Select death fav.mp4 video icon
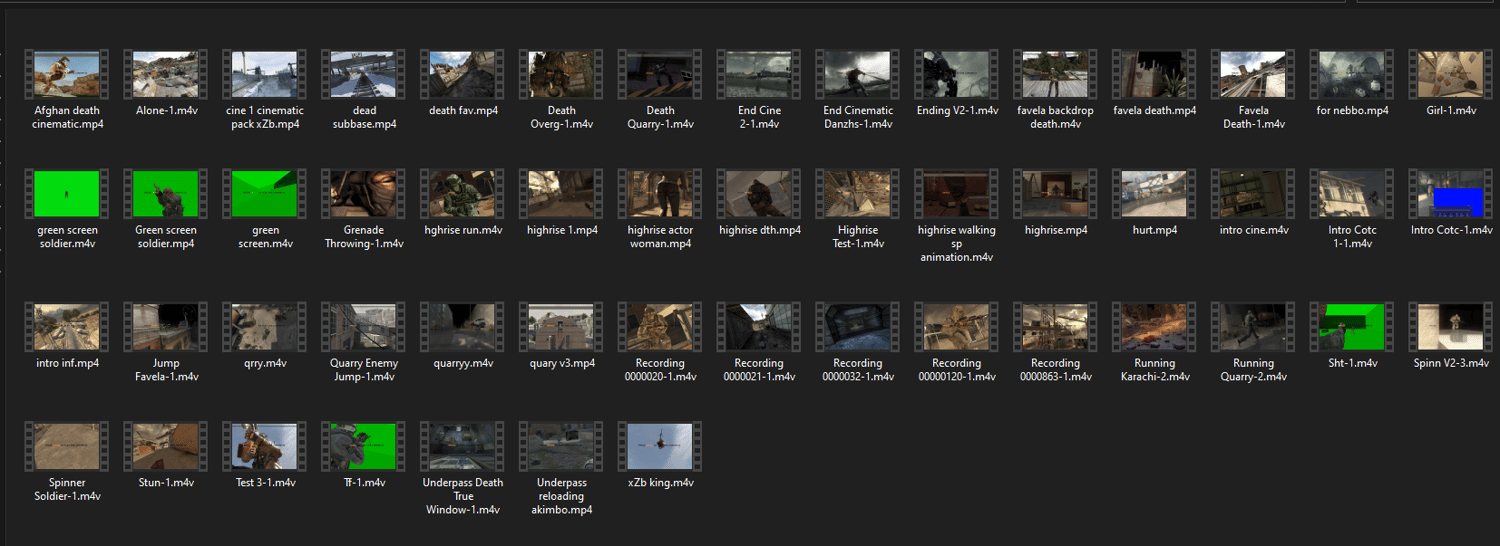This screenshot has height=546, width=1500. tap(463, 75)
